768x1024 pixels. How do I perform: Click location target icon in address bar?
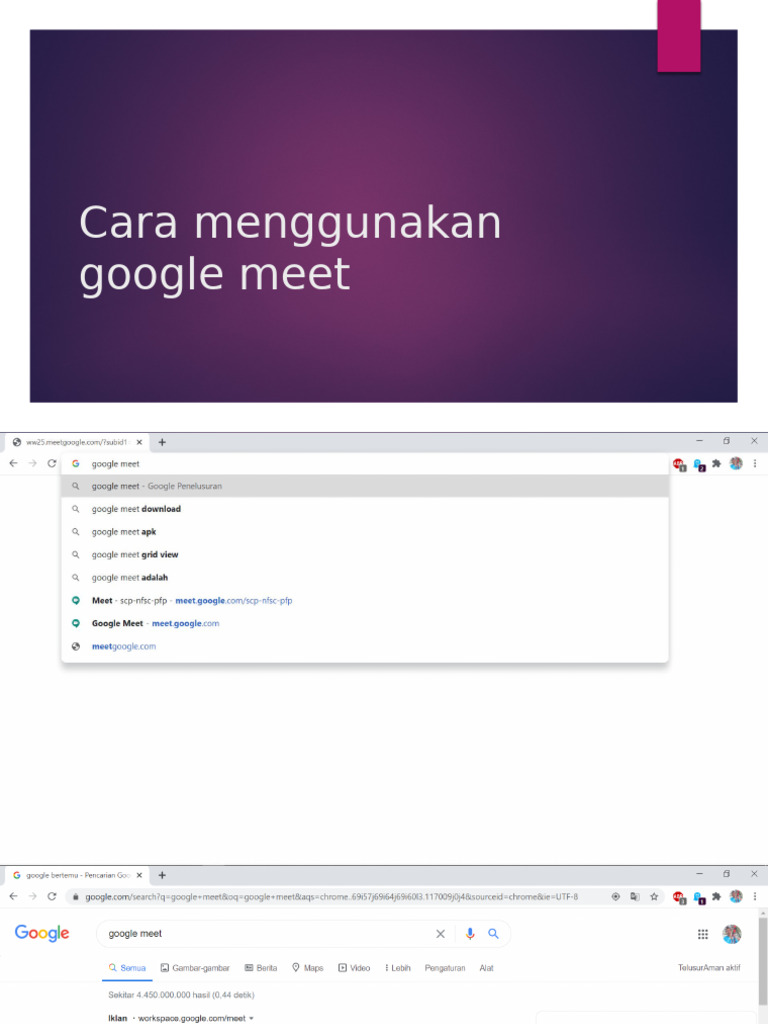pos(615,897)
